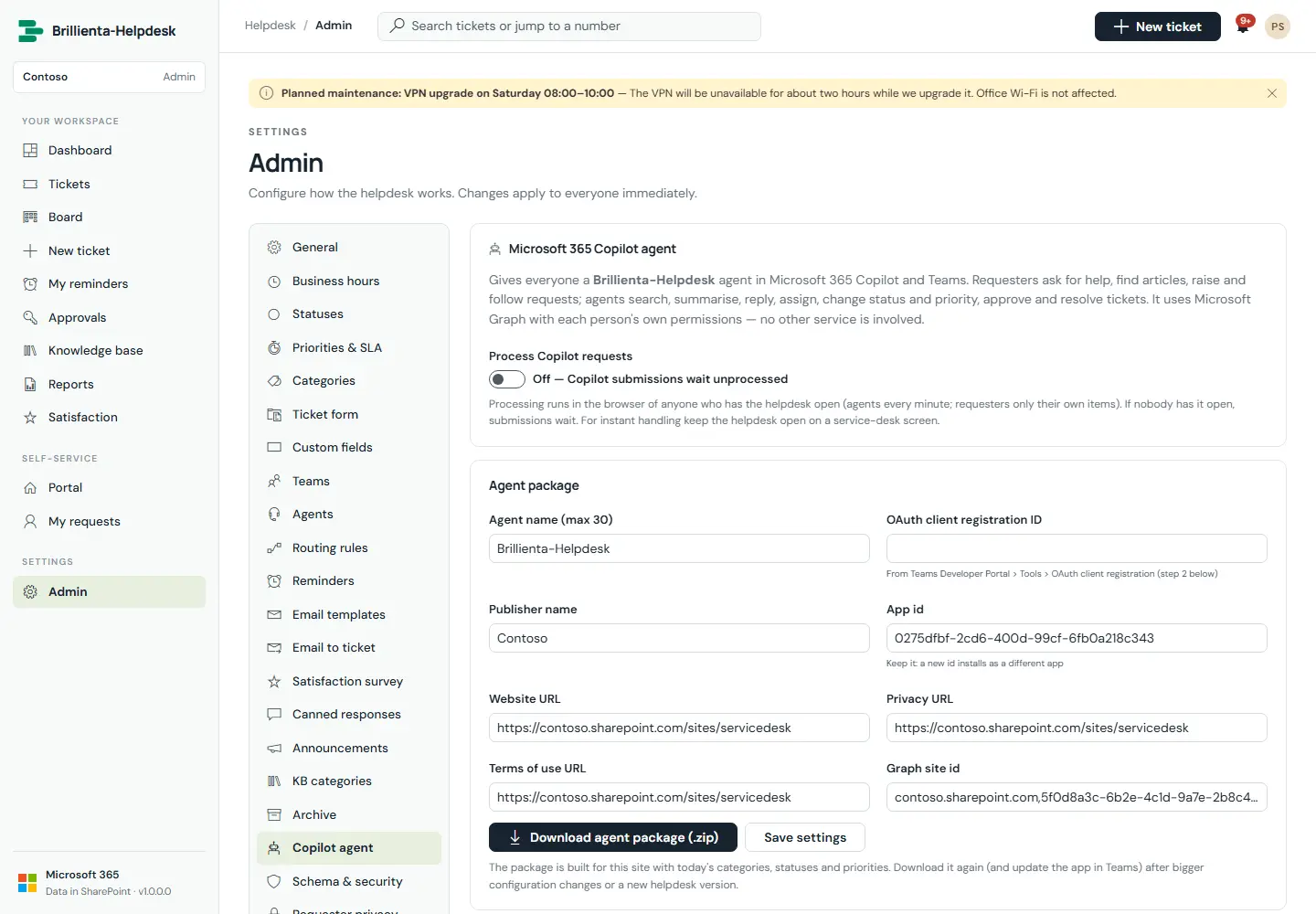Screen dimensions: 1316x914
Task: Click the Satisfaction star icon
Action: 30,418
